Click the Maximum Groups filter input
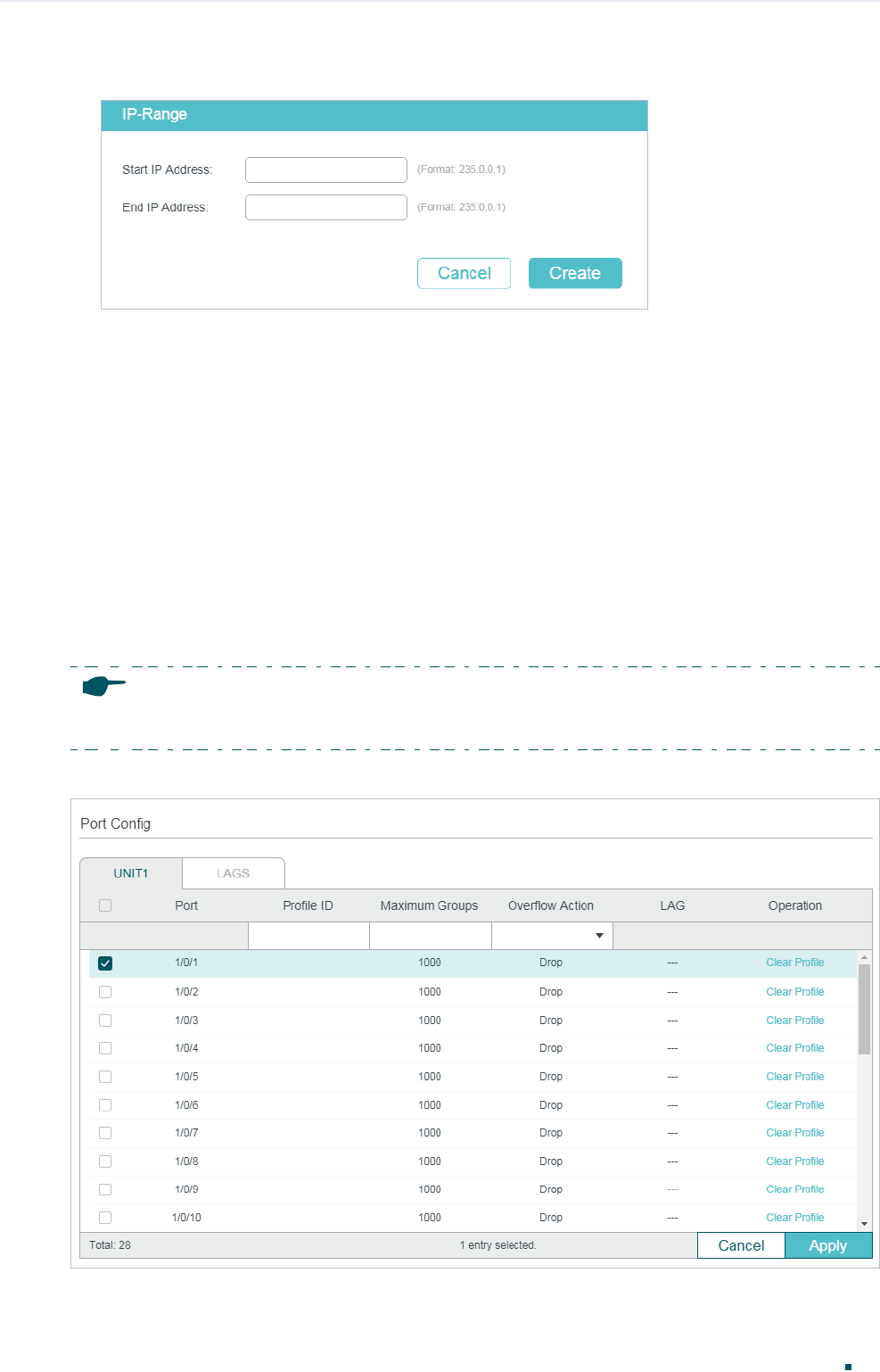880x1372 pixels. click(431, 936)
